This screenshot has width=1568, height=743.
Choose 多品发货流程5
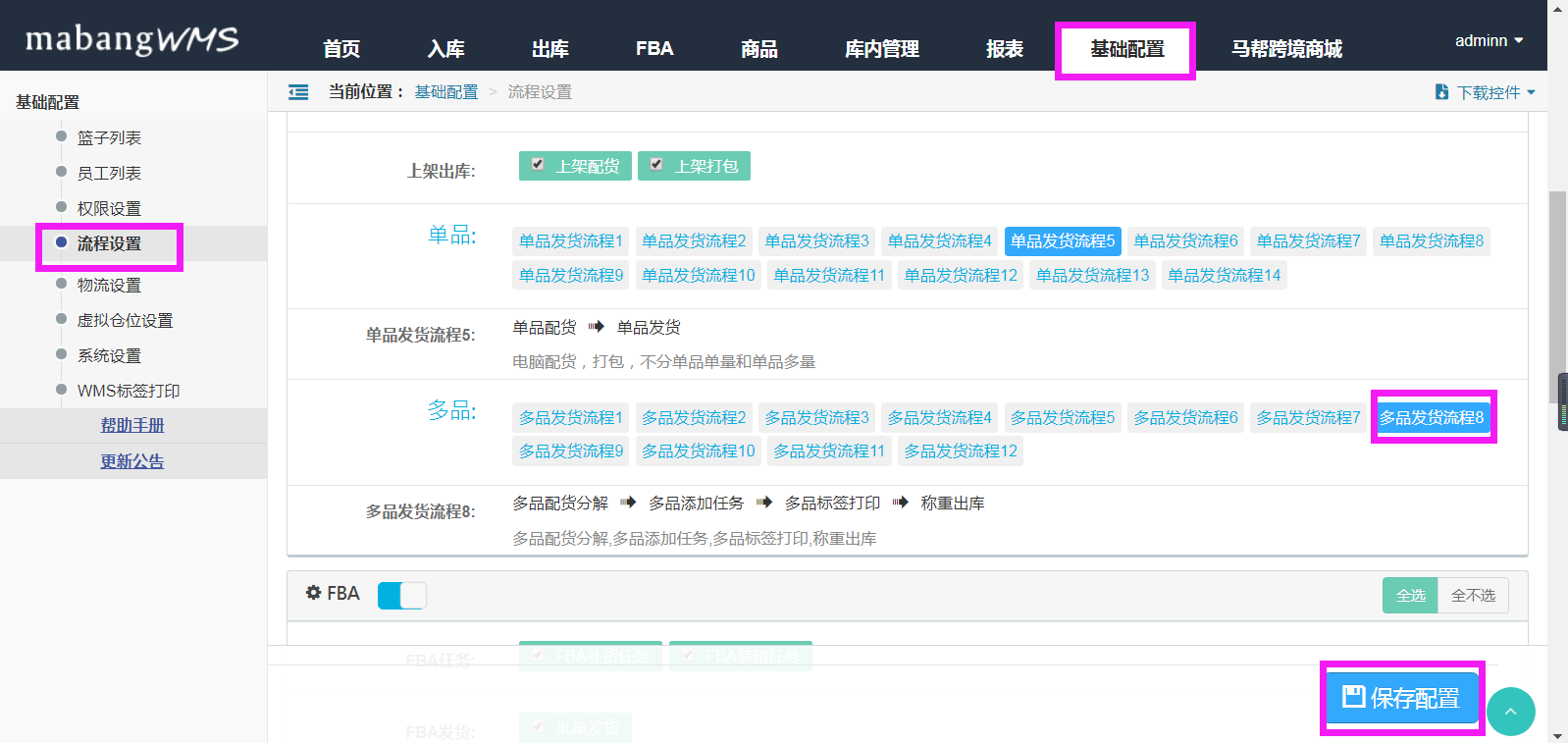click(x=1063, y=418)
